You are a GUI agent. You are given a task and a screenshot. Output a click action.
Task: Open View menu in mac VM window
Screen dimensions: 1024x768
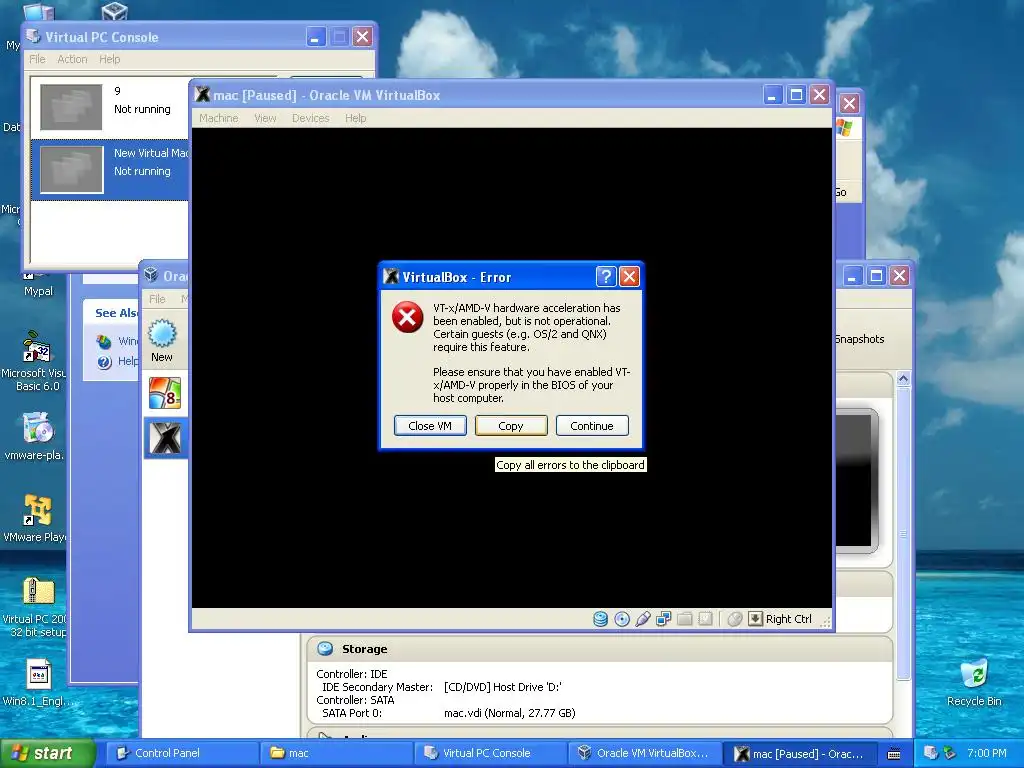(x=265, y=118)
